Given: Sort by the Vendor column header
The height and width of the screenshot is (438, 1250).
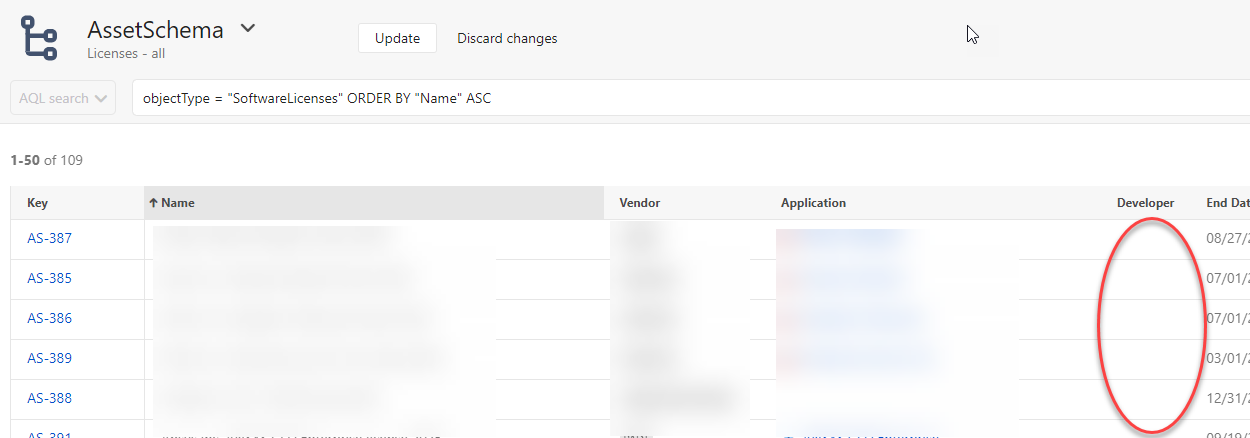Looking at the screenshot, I should (640, 203).
